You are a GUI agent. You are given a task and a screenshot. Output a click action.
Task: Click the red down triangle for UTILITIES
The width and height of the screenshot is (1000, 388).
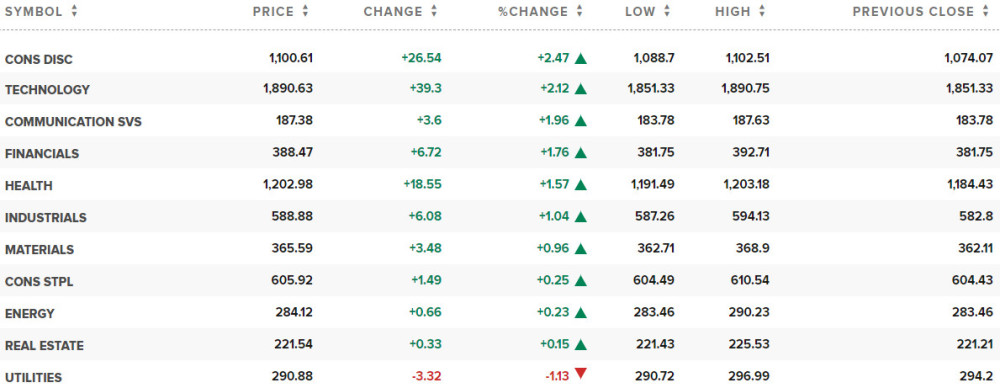580,374
